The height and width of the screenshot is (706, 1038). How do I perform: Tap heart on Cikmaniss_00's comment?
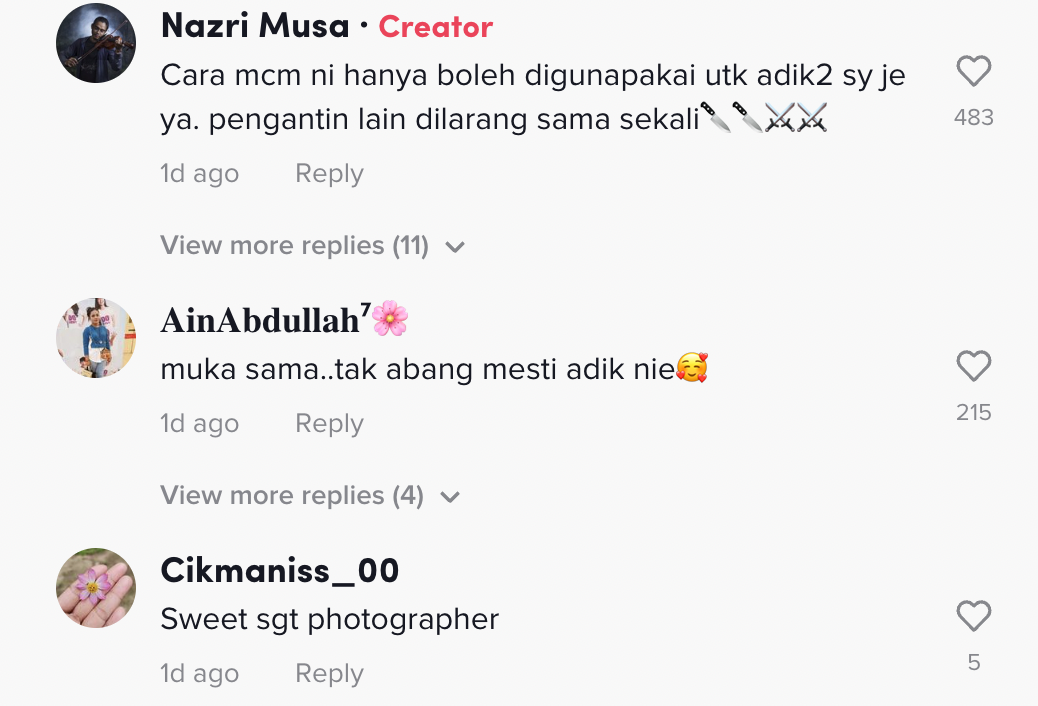pyautogui.click(x=973, y=617)
